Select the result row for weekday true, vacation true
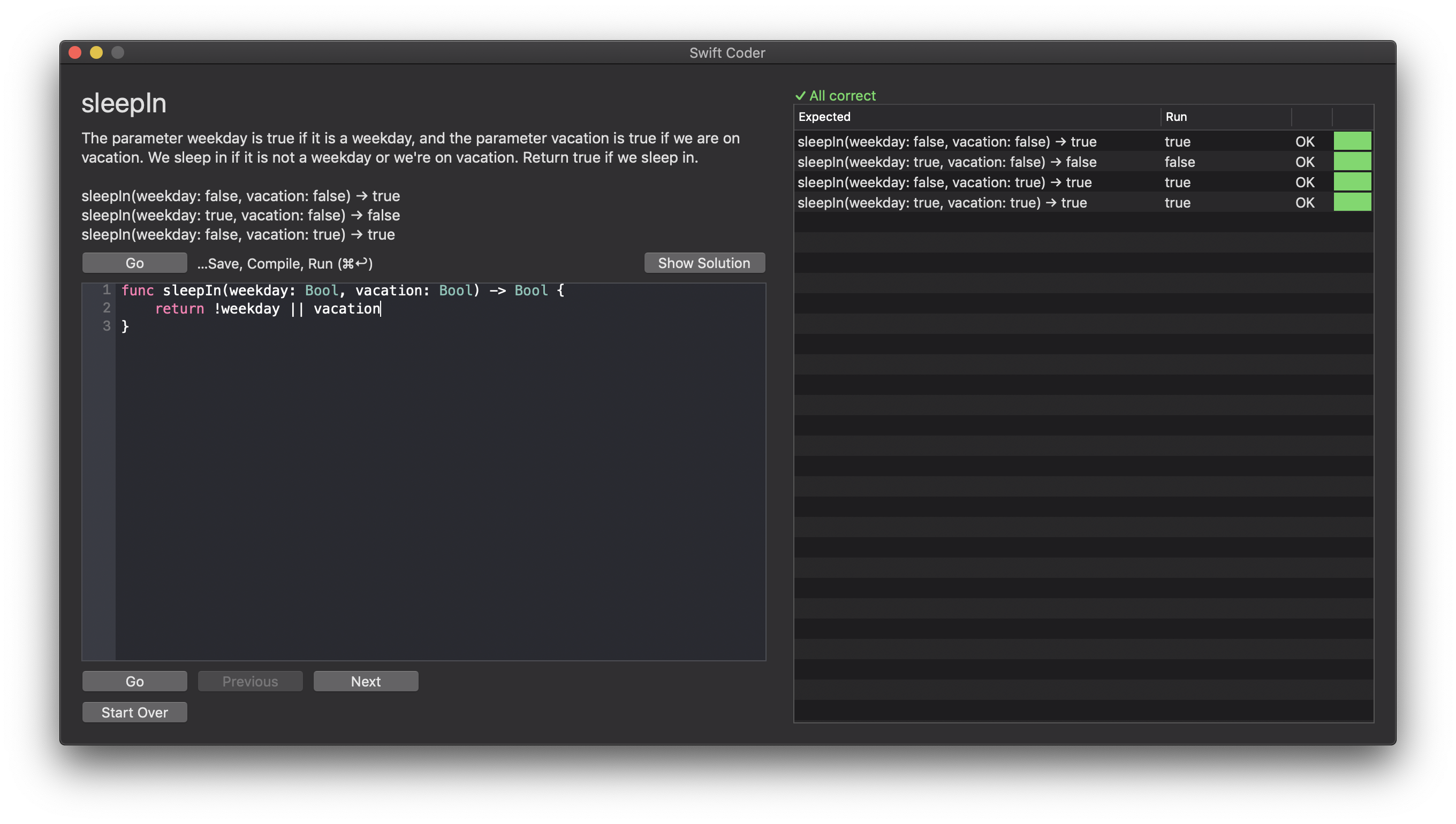 point(942,203)
